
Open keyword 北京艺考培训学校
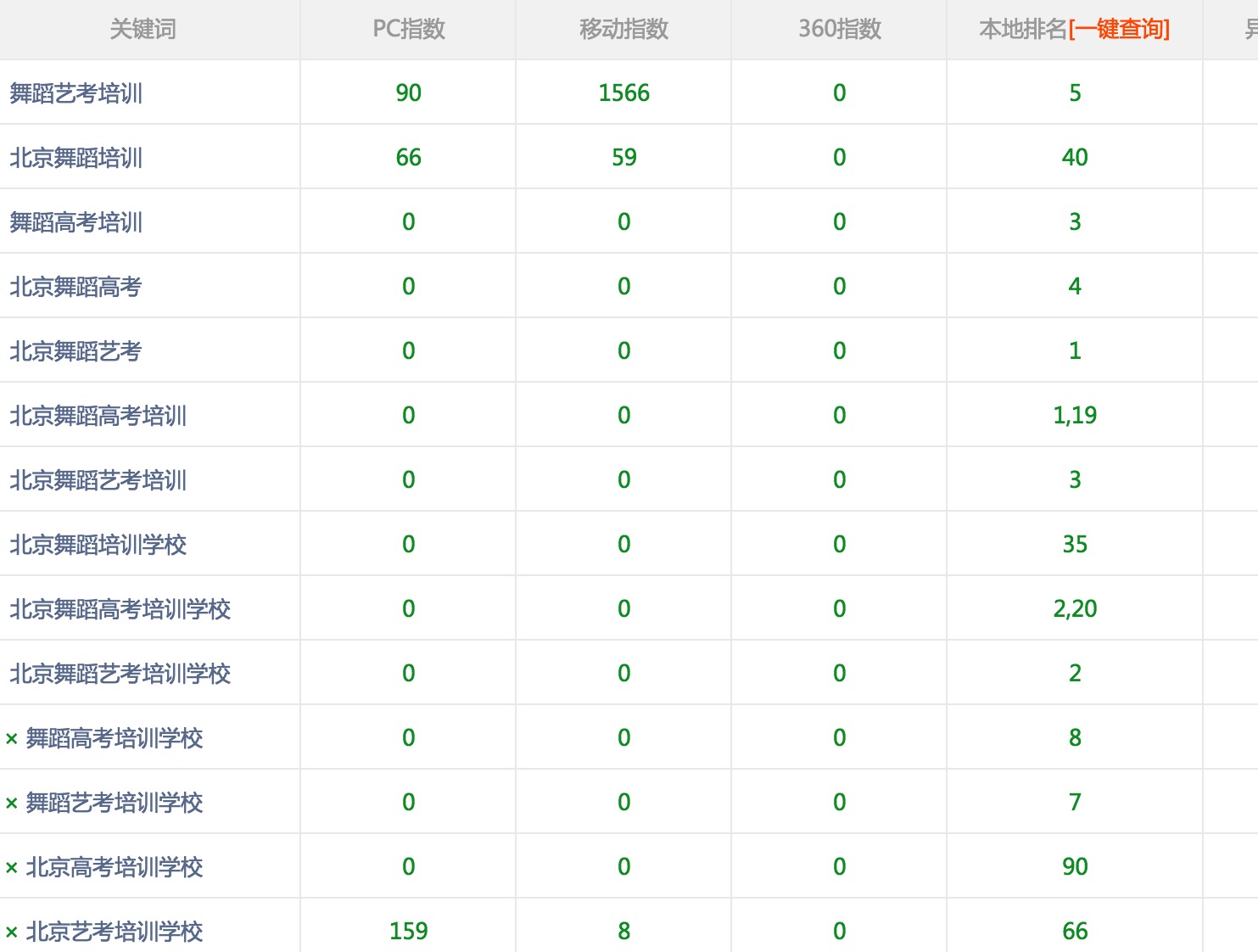(115, 932)
